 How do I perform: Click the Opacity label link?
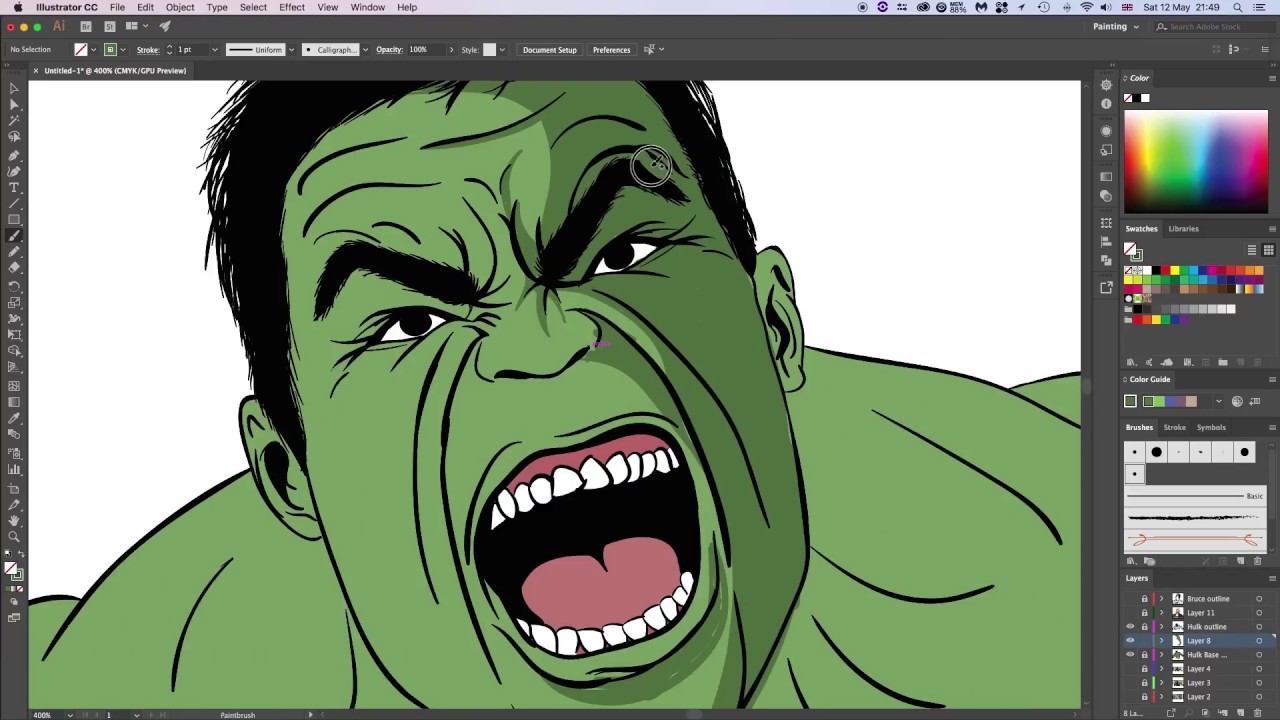(389, 49)
